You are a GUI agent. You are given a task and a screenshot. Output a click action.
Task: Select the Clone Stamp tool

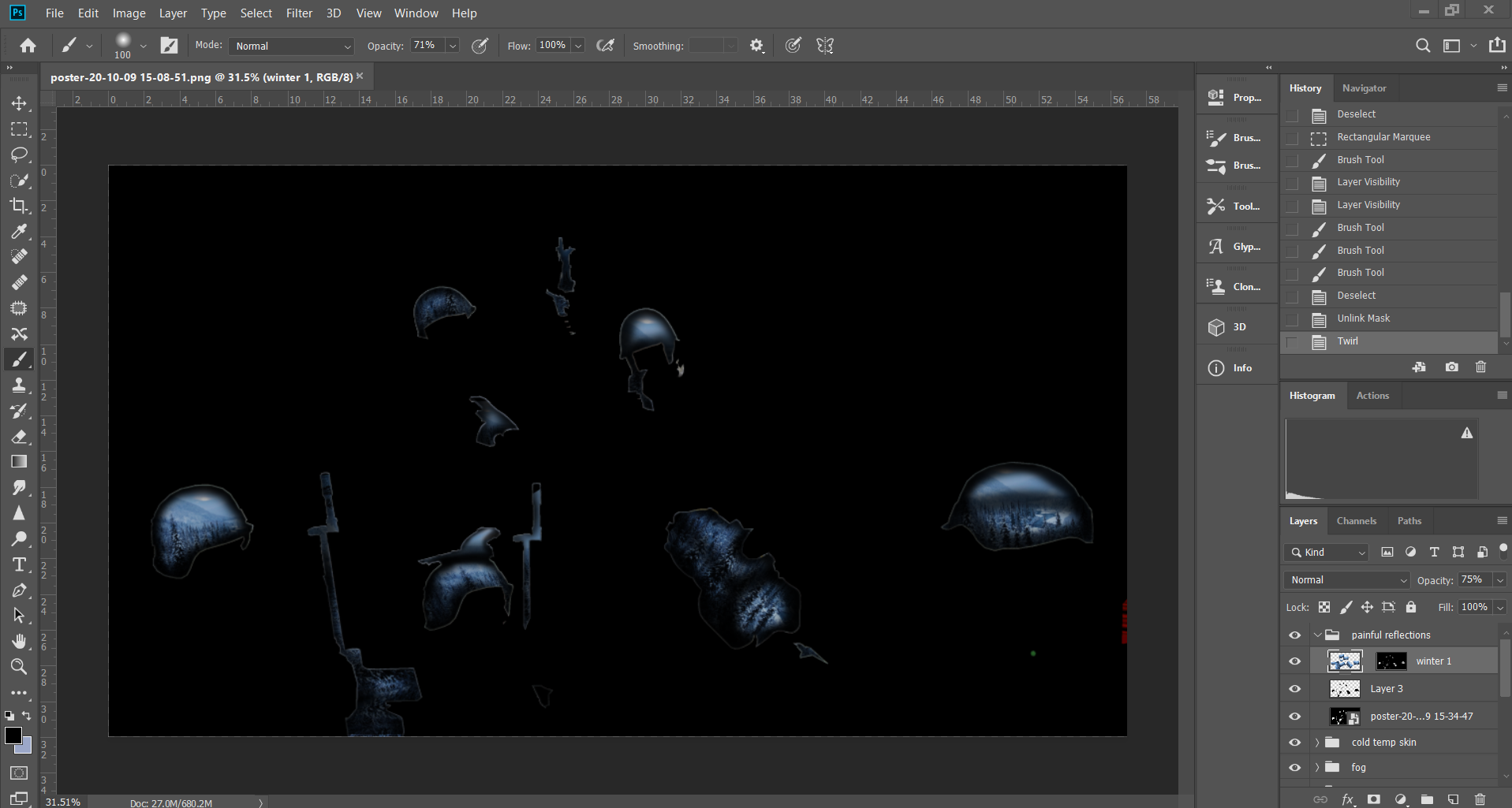click(19, 385)
